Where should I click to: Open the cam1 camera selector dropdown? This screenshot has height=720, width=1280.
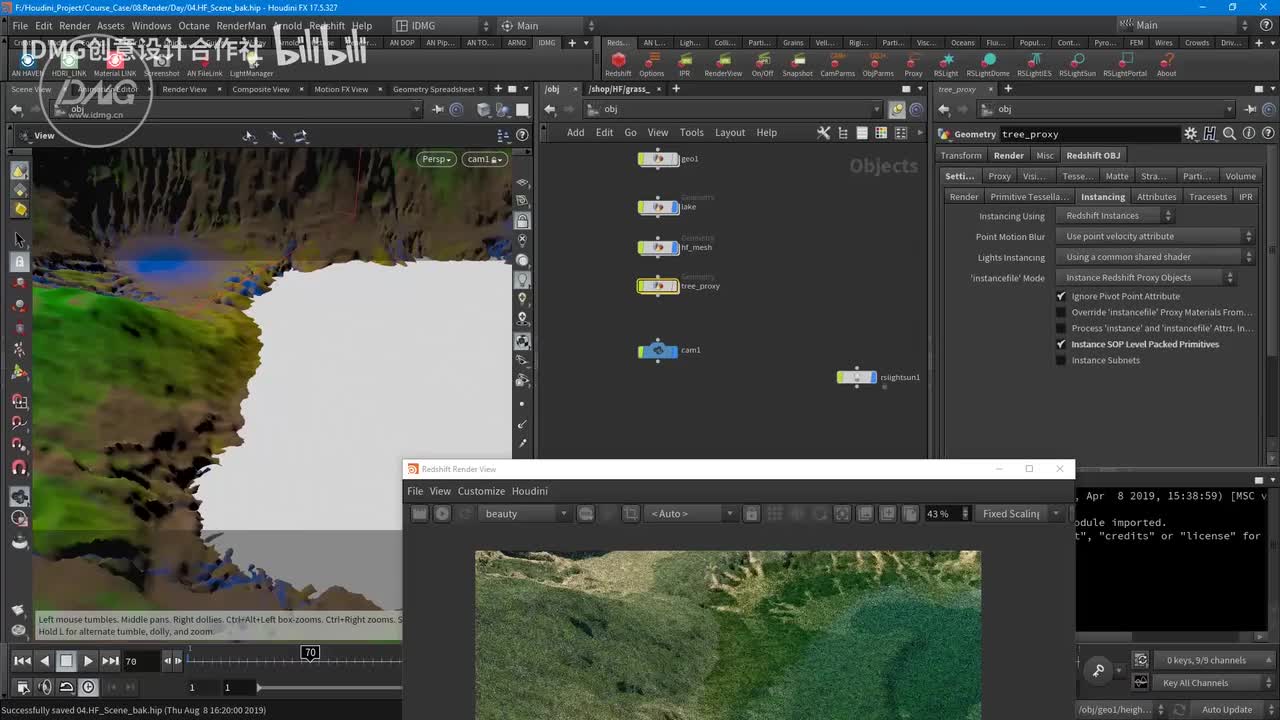click(x=486, y=159)
